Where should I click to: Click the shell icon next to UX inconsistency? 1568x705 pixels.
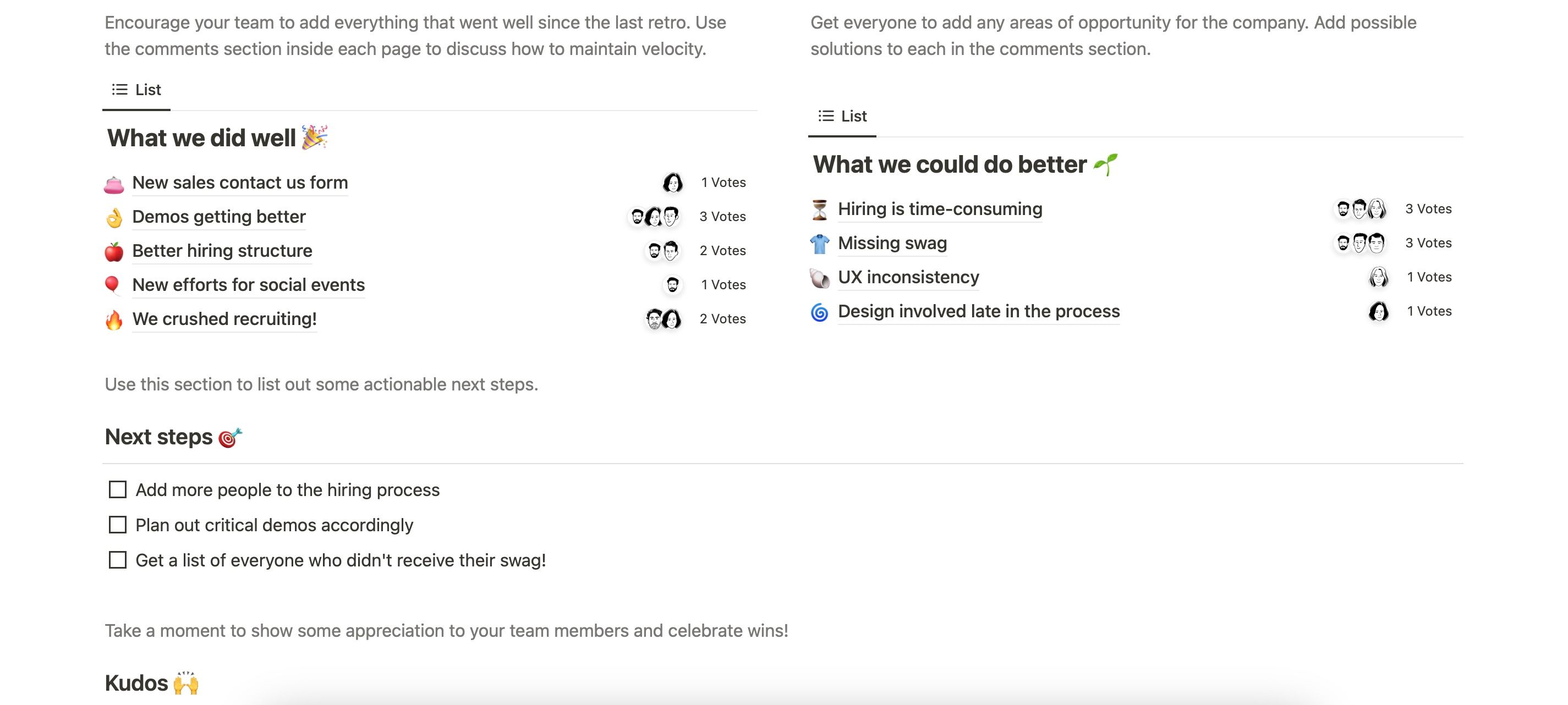coord(819,278)
